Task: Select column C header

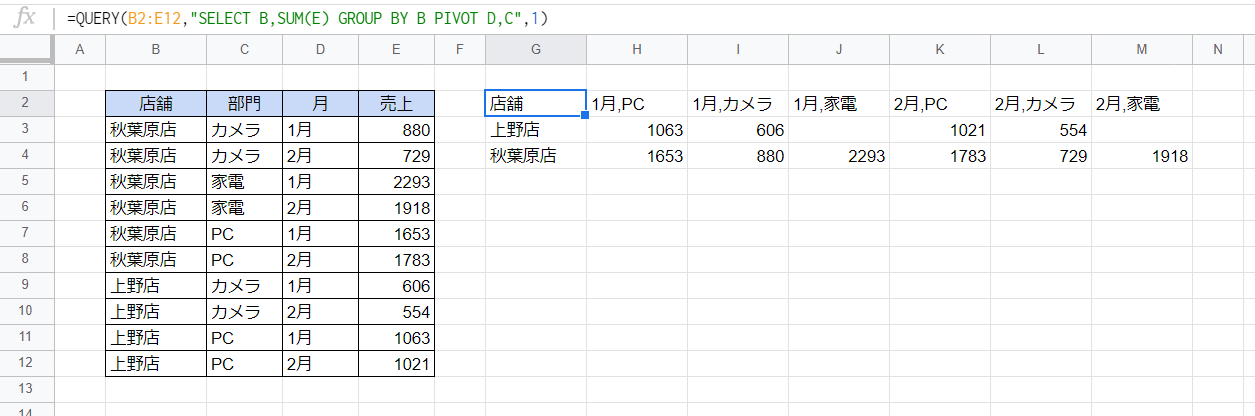Action: tap(245, 50)
